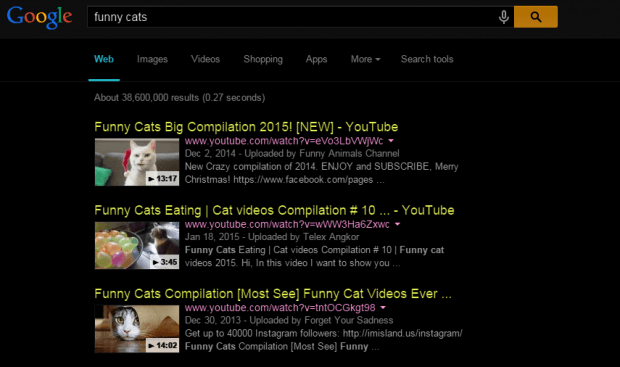Click URL www.youtube.com/watch?v=tntOCGkgt98
Screen dimensions: 620x367
click(x=280, y=308)
